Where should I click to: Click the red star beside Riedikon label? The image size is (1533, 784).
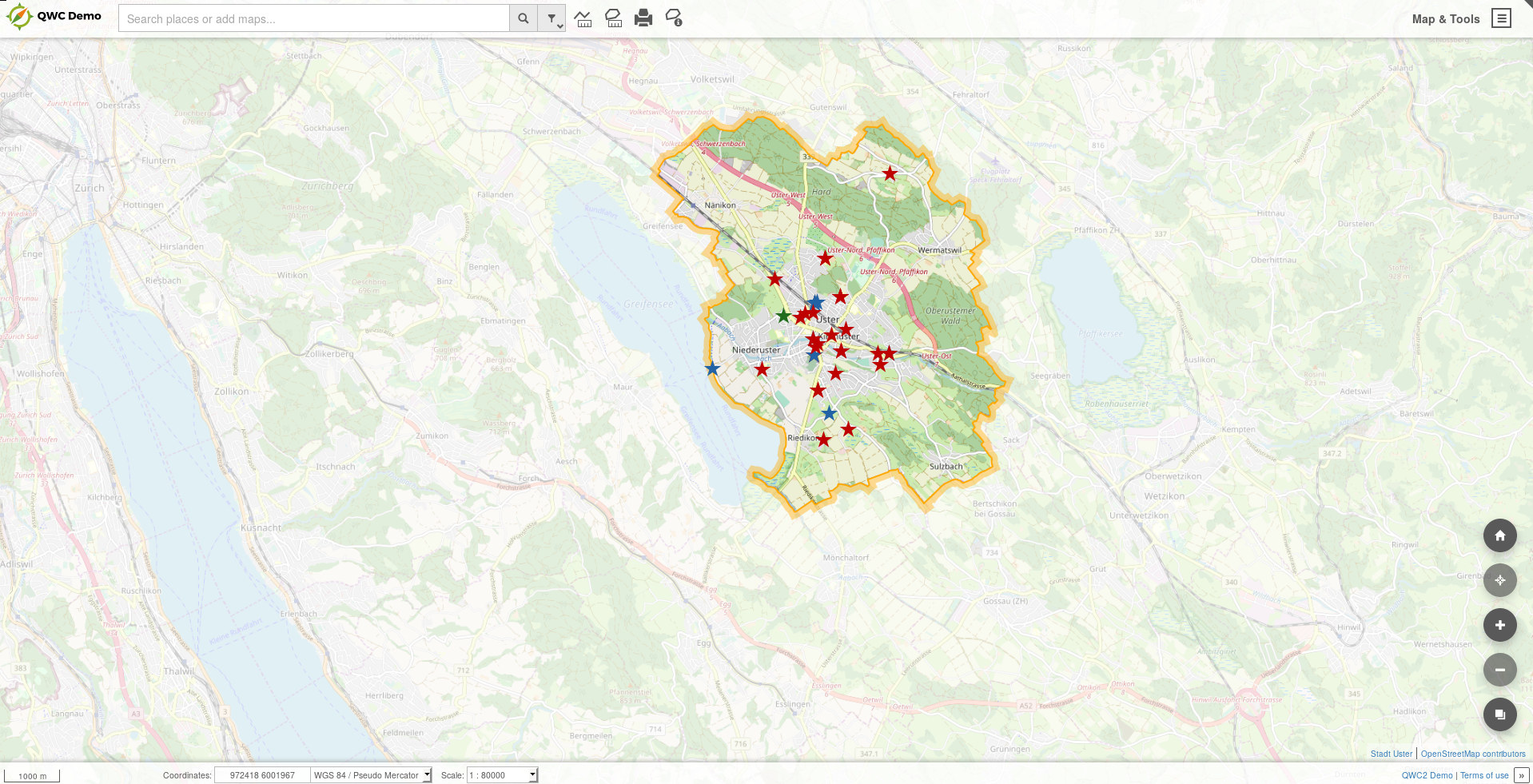pos(823,440)
